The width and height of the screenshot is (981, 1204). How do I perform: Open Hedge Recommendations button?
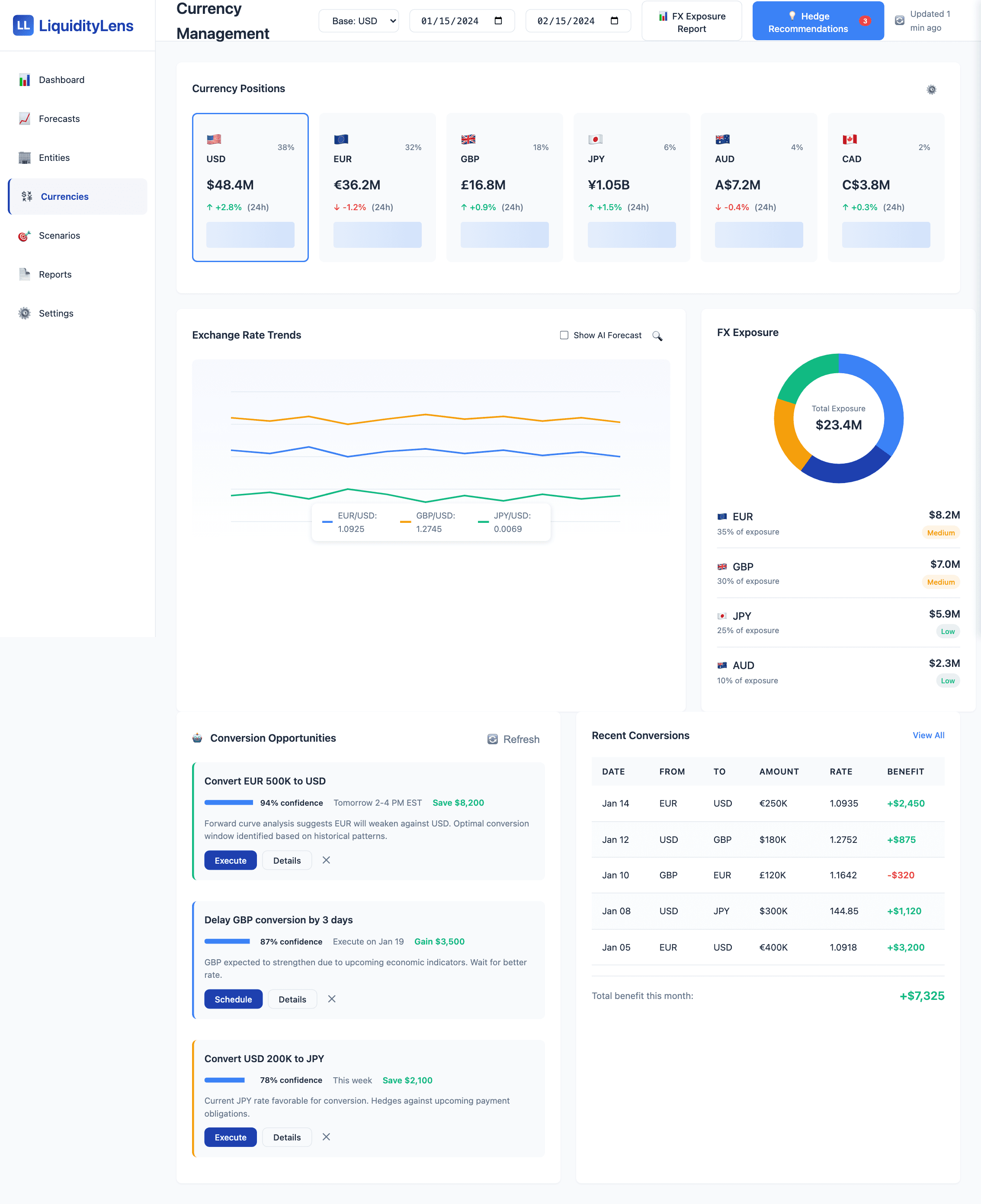tap(817, 22)
